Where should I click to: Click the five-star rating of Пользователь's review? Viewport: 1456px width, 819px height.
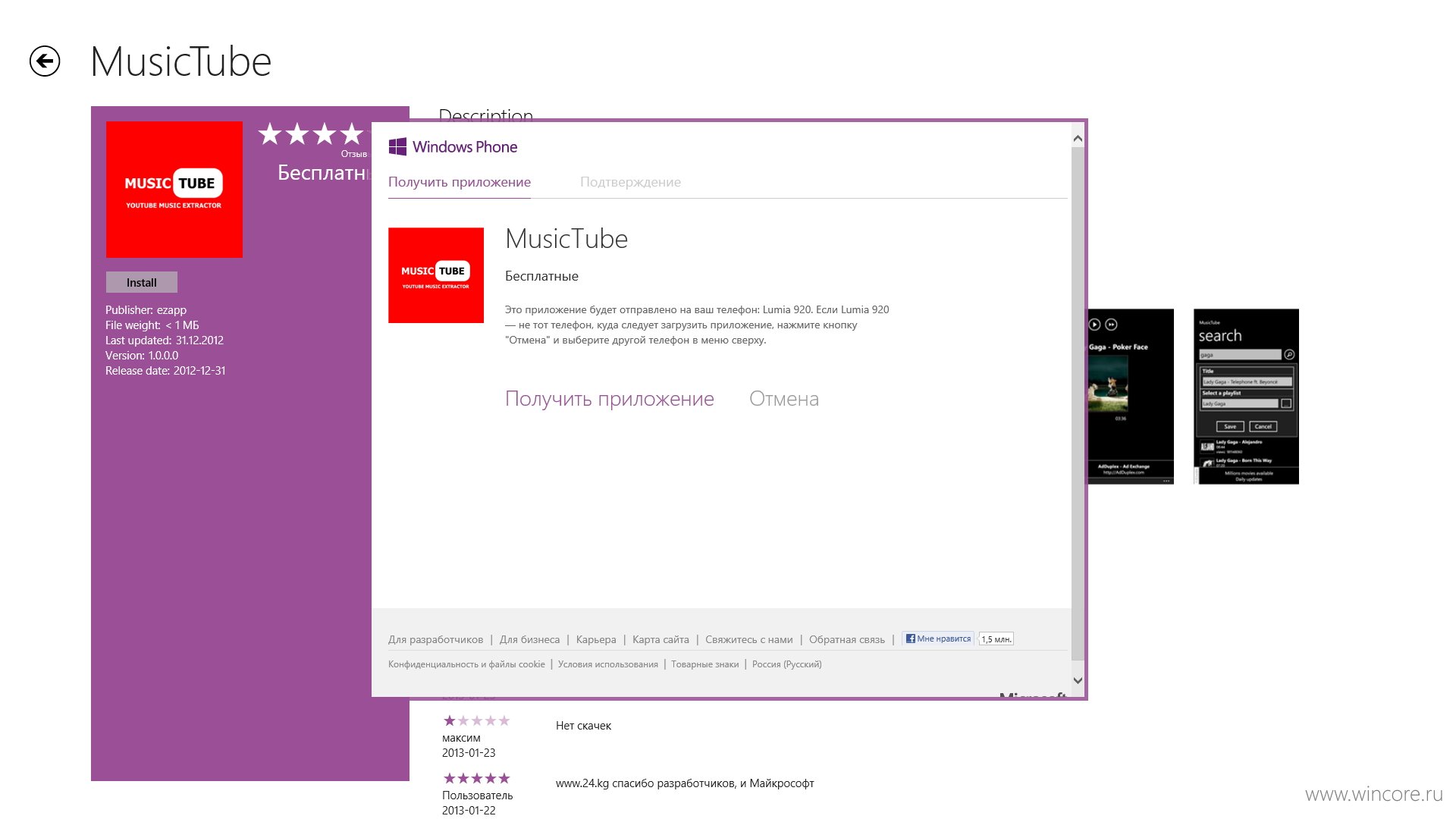(x=476, y=778)
